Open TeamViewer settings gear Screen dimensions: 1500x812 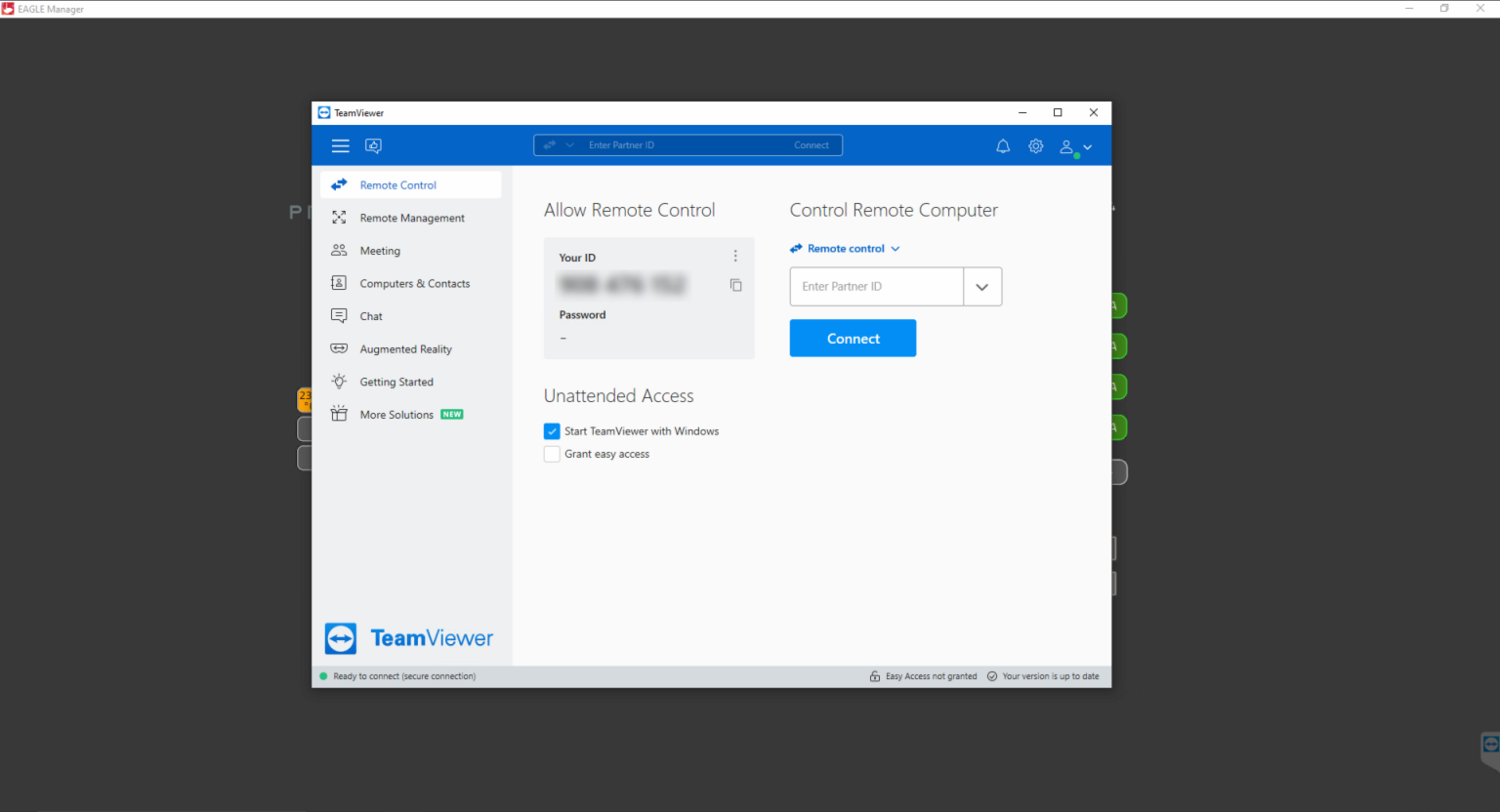(1036, 146)
